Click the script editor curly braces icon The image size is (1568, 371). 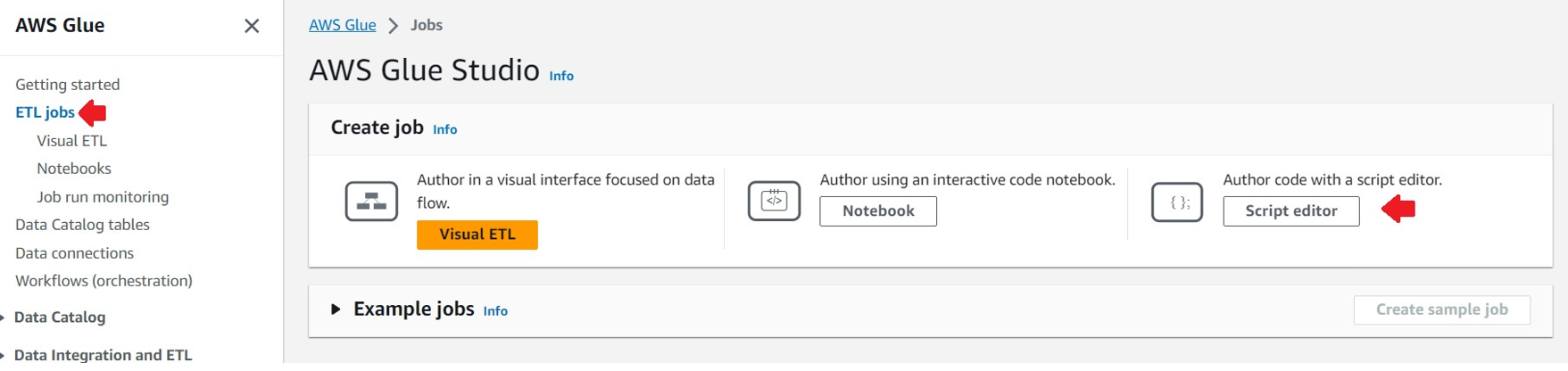tap(1177, 202)
